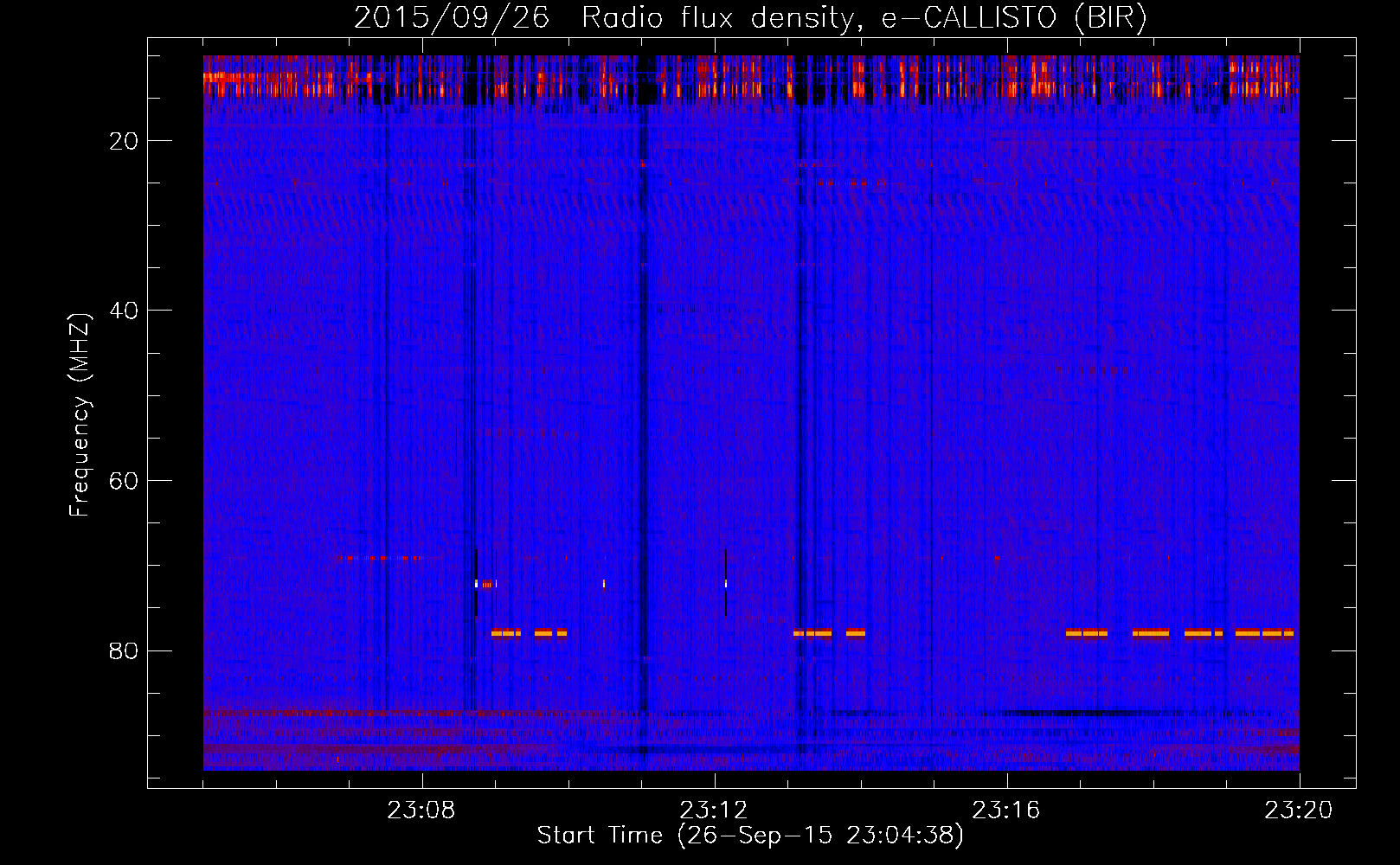Click the 23:16 time tick label
Image resolution: width=1400 pixels, height=865 pixels.
1006,811
